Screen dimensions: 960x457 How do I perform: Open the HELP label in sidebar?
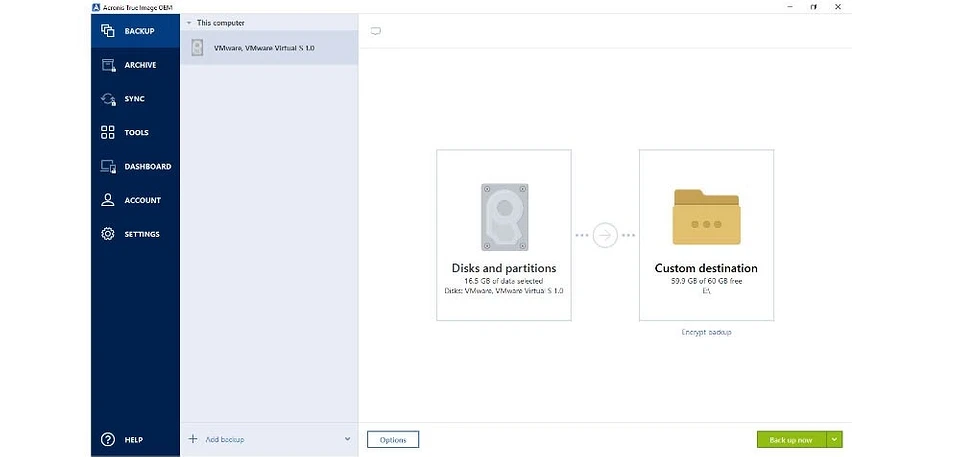click(133, 440)
